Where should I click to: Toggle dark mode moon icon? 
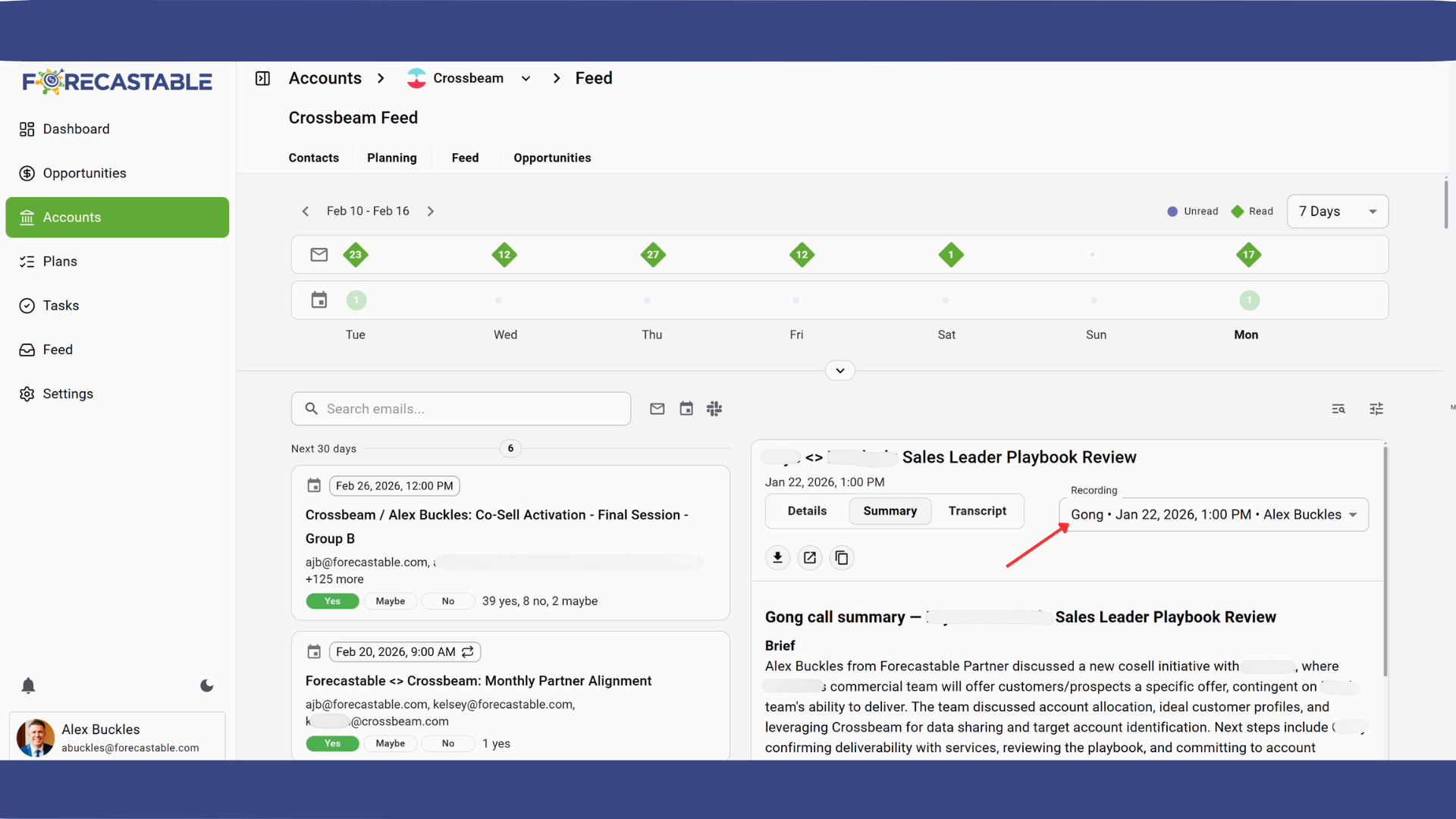click(x=206, y=686)
